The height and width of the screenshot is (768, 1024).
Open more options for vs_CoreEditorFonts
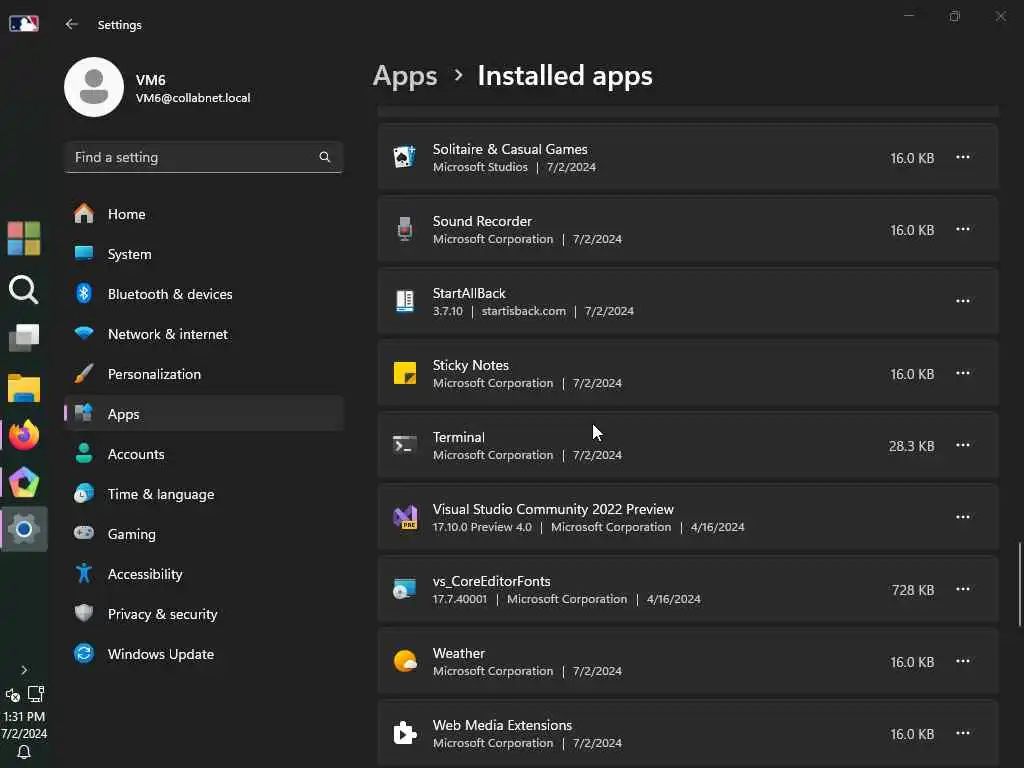(x=962, y=589)
